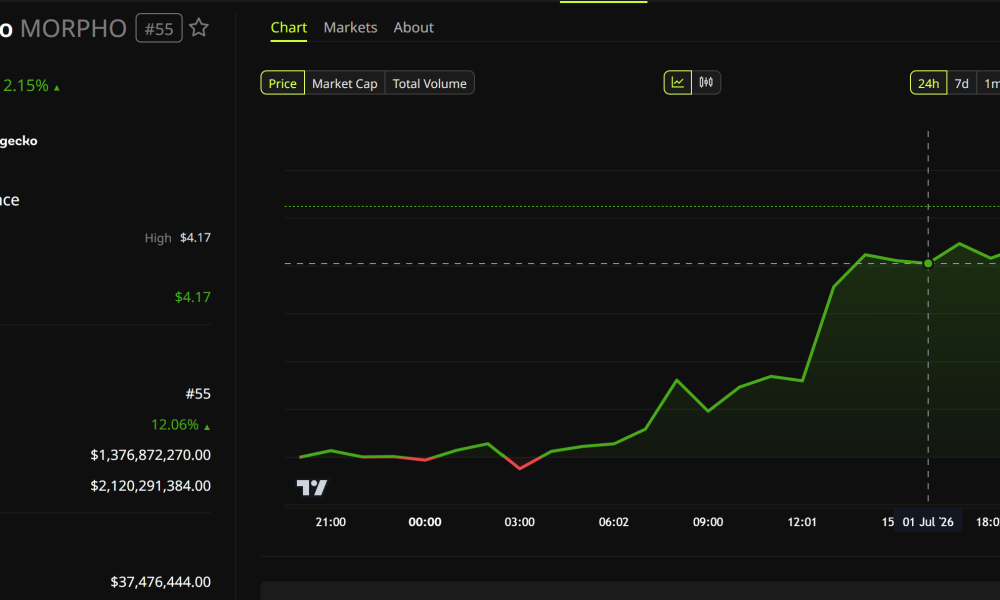Click the highlighted data point on chart line
The height and width of the screenshot is (600, 1000).
click(x=928, y=263)
